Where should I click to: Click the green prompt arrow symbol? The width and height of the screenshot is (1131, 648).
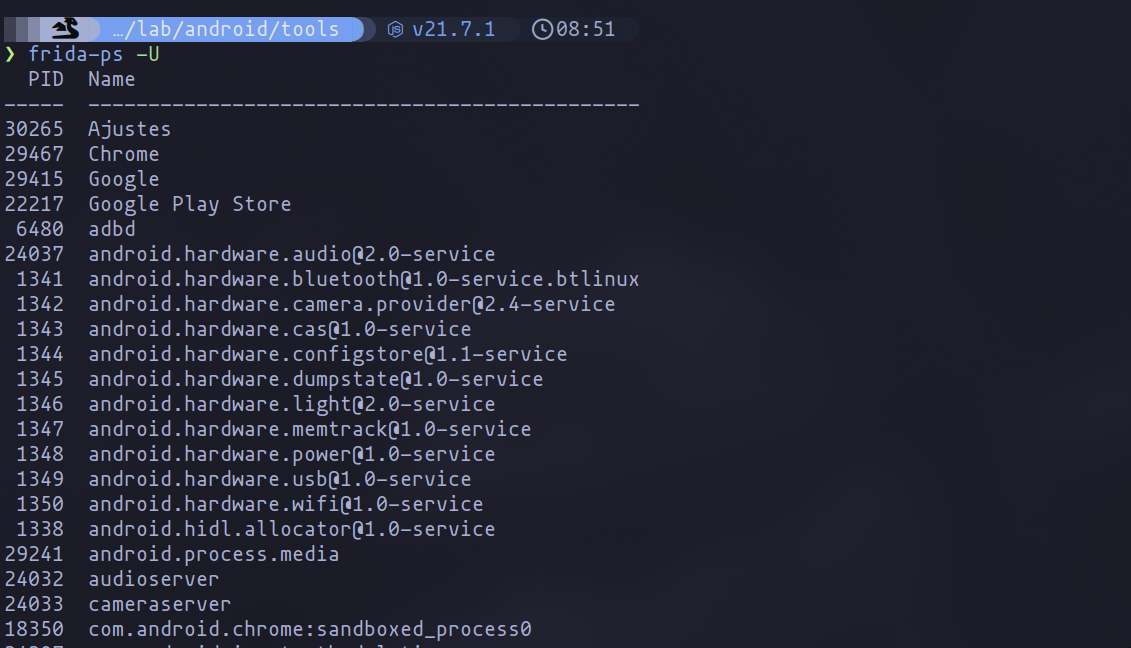pos(10,54)
